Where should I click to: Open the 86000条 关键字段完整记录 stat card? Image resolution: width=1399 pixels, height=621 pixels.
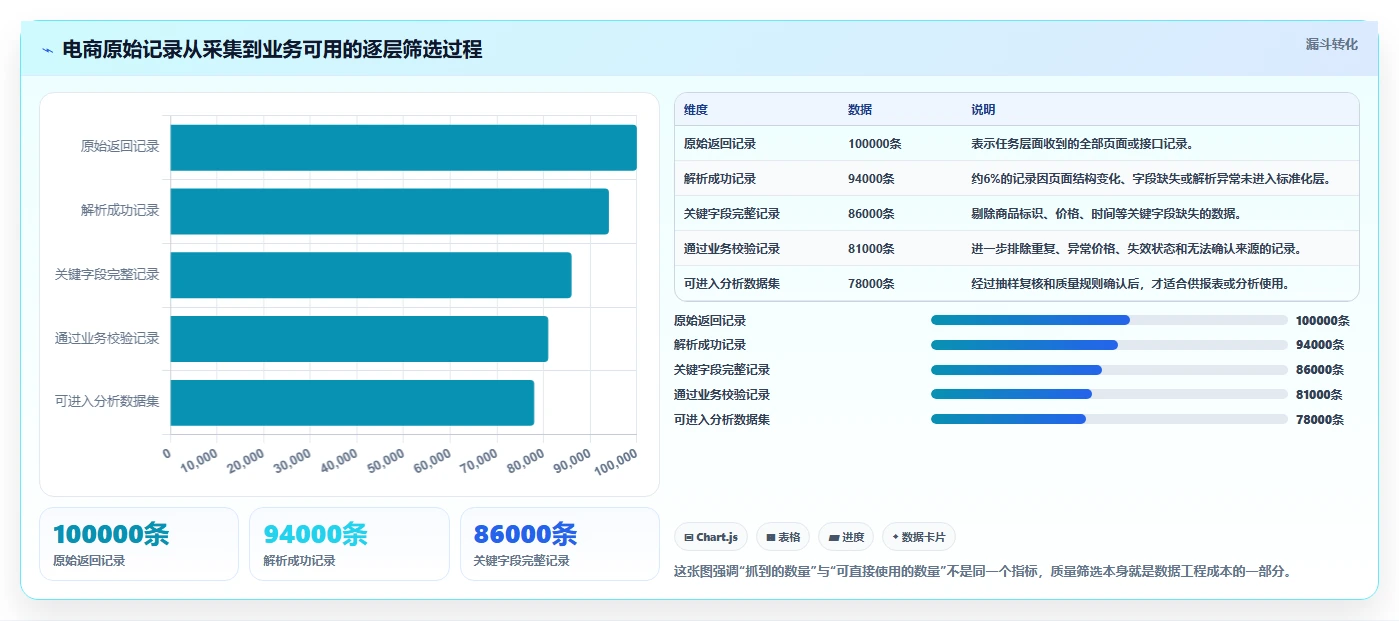click(560, 544)
